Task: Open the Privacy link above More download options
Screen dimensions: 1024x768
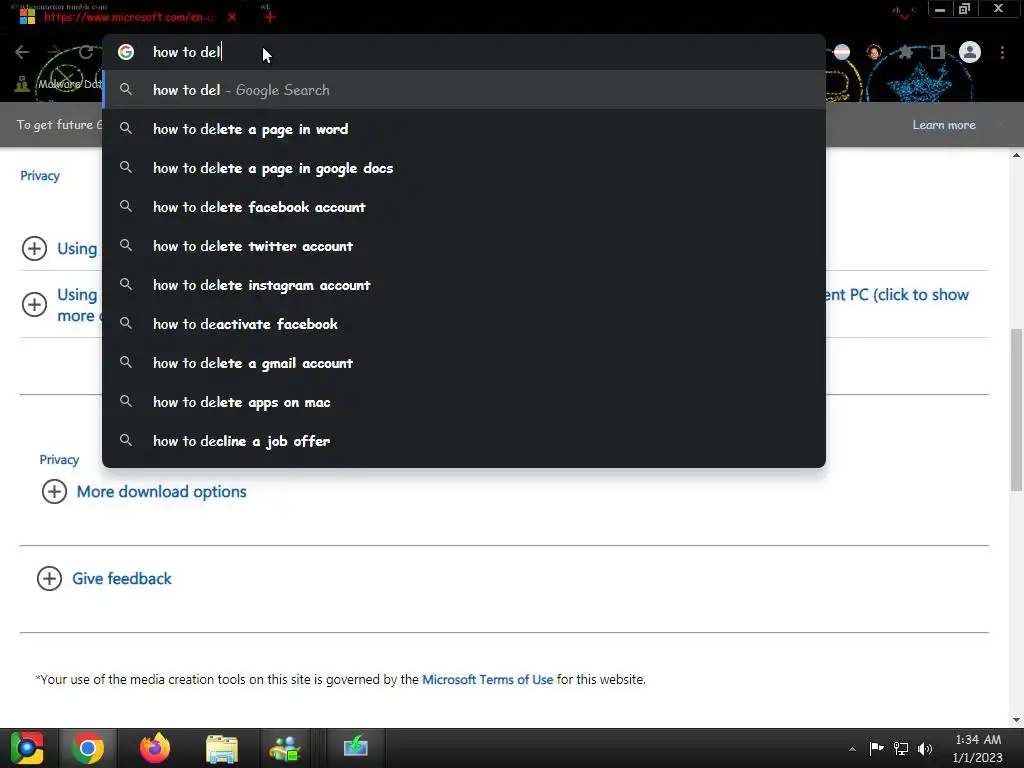Action: 59,460
